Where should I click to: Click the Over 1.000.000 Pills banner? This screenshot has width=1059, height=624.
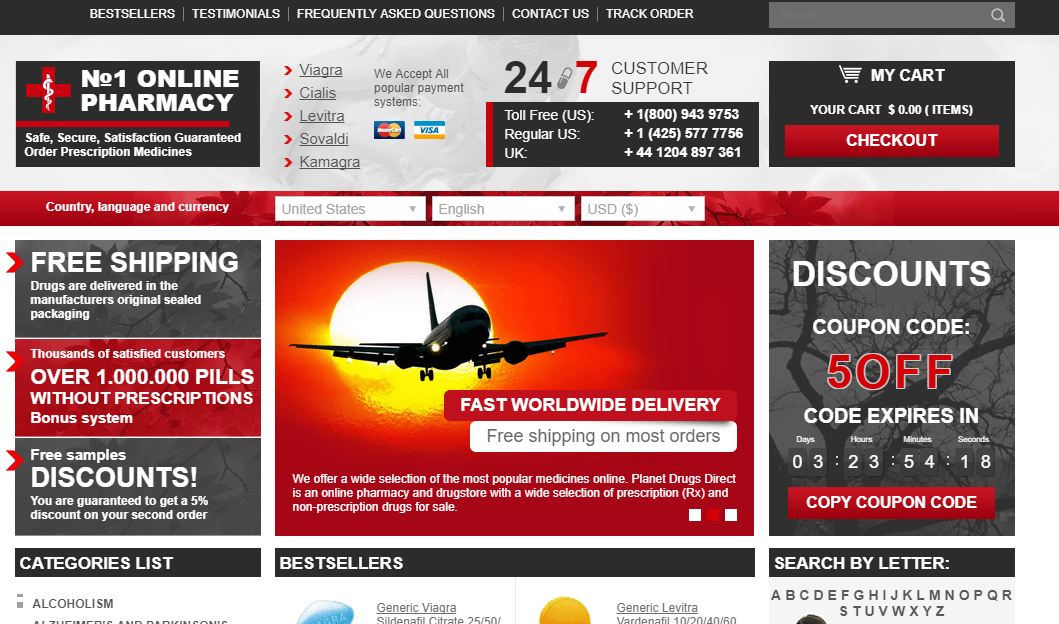click(x=138, y=388)
